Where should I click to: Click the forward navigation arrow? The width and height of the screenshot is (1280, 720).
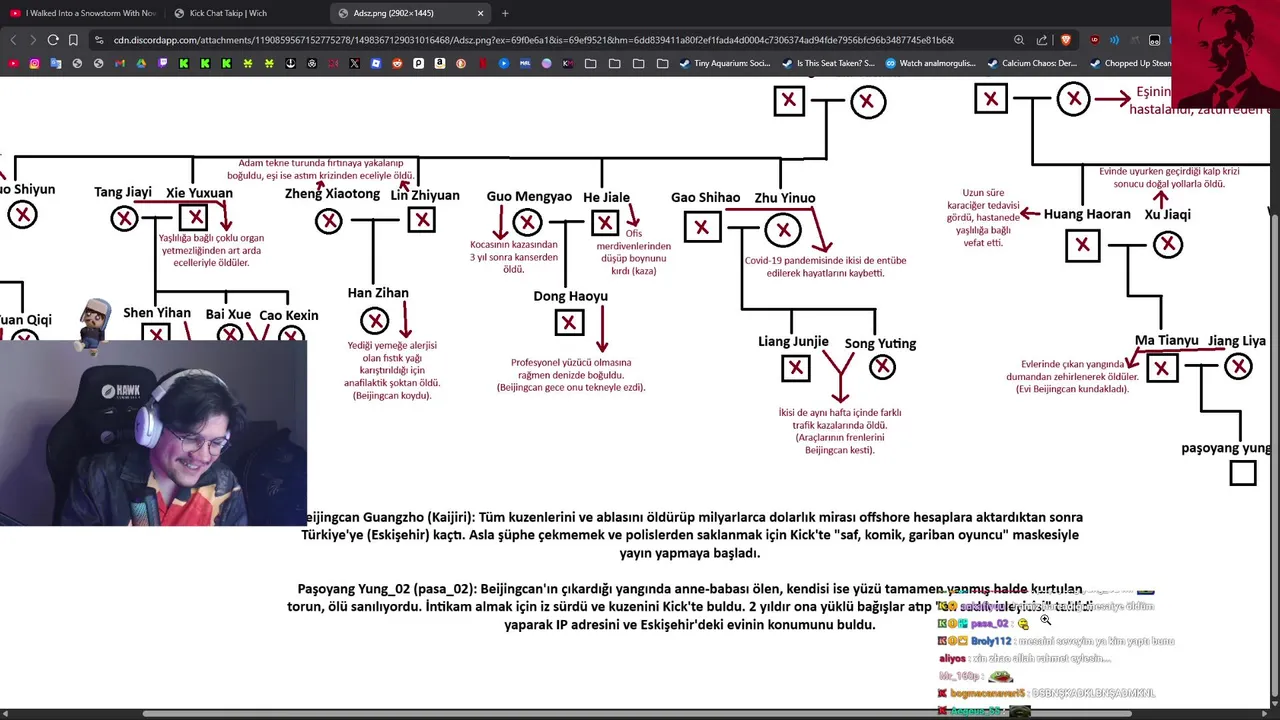[x=33, y=40]
